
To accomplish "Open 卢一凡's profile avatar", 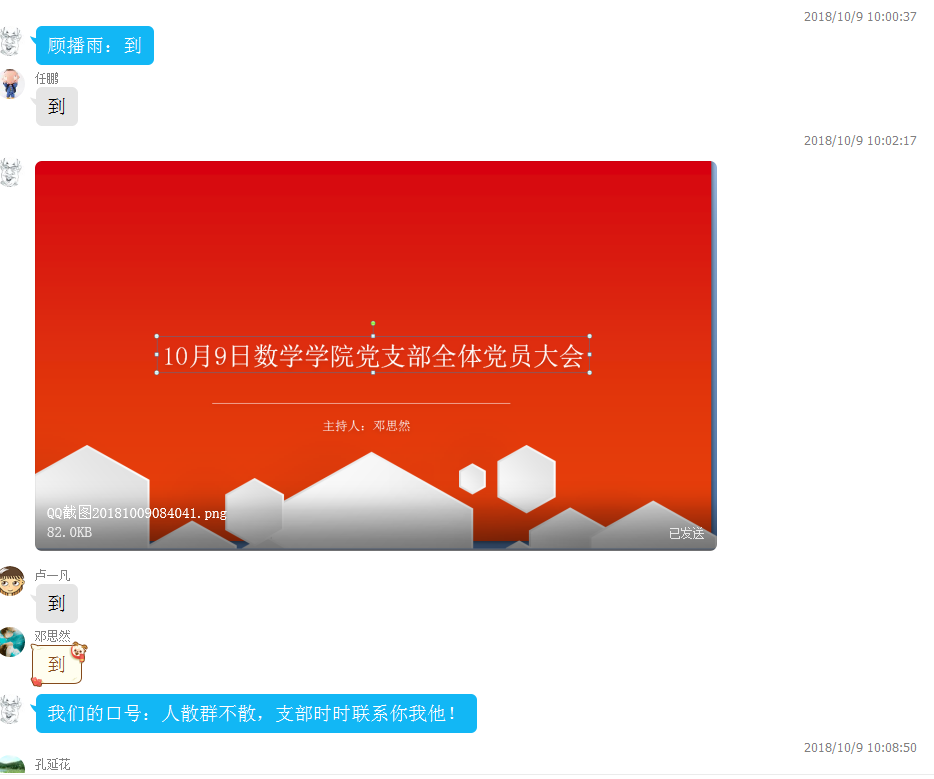I will coord(10,580).
